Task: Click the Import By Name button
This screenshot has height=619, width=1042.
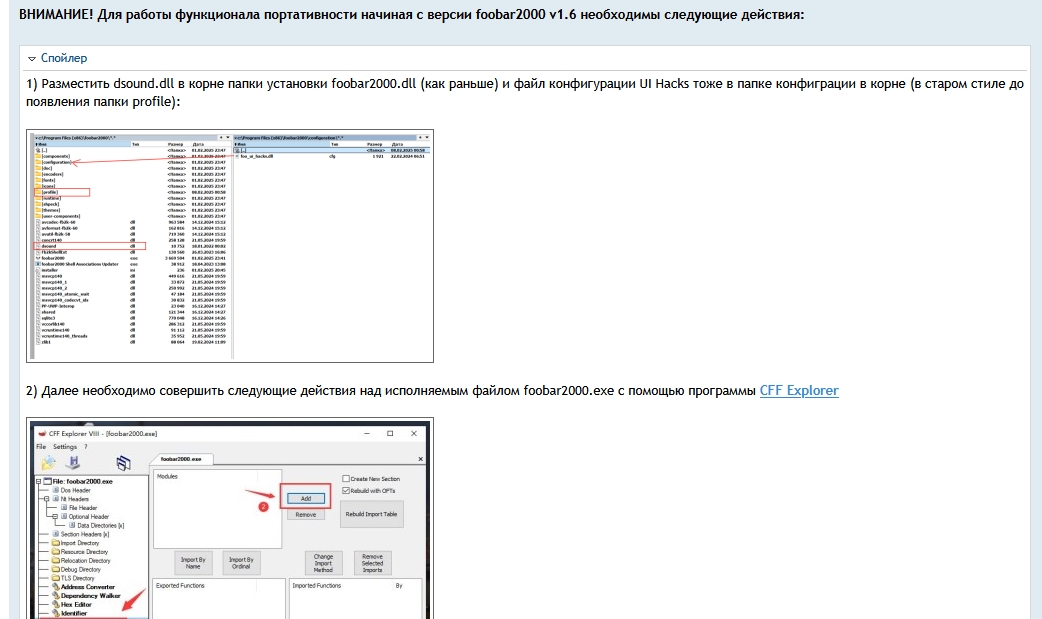Action: click(x=193, y=563)
